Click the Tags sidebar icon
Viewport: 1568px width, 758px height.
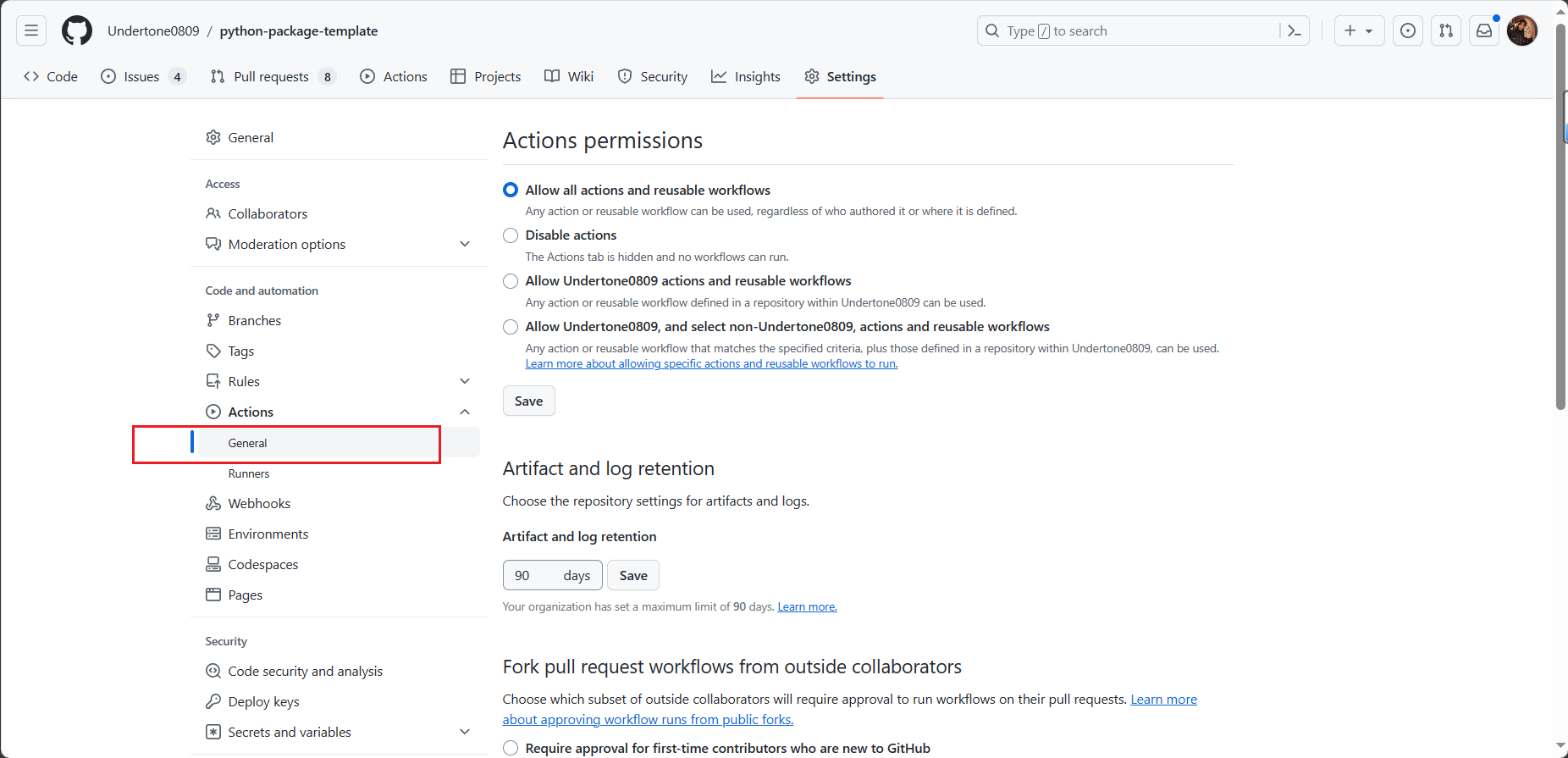coord(213,351)
